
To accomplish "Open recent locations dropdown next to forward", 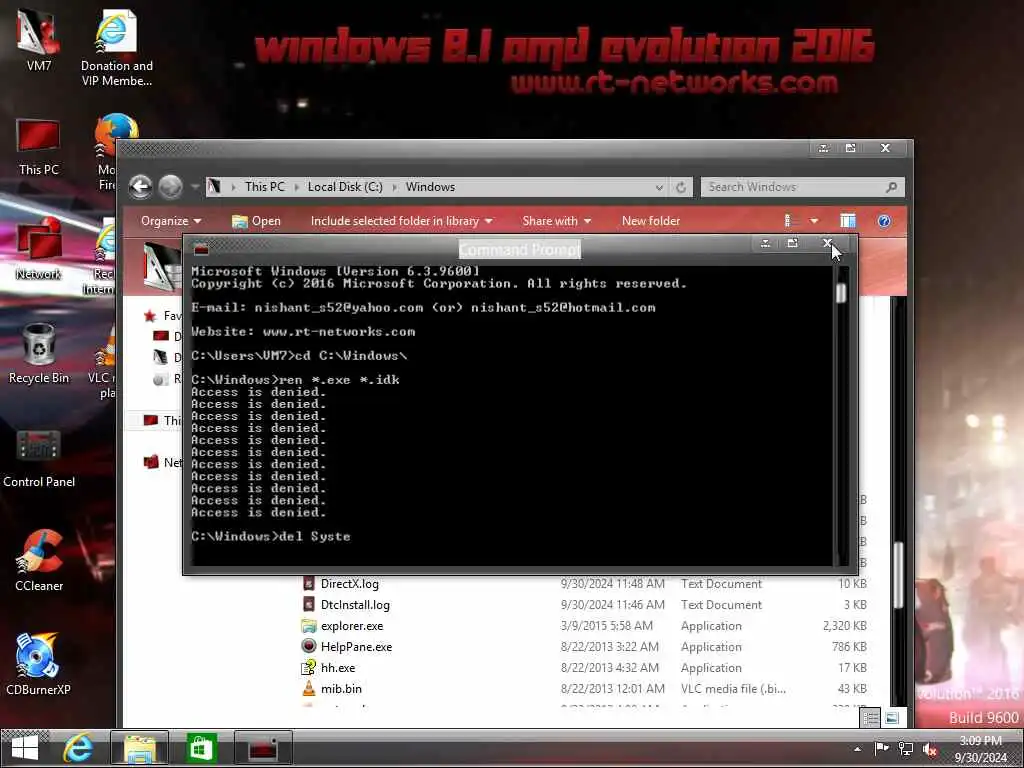I will click(195, 187).
